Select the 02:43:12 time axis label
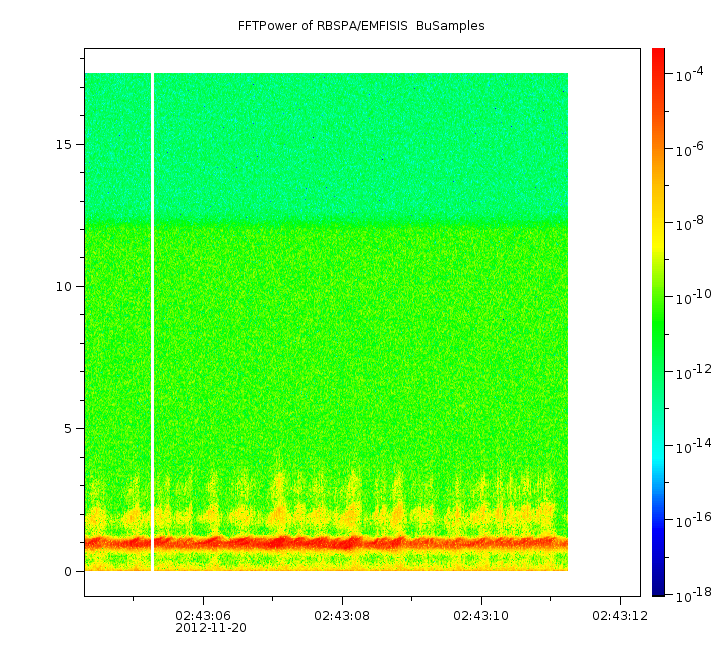The width and height of the screenshot is (724, 656). click(620, 615)
